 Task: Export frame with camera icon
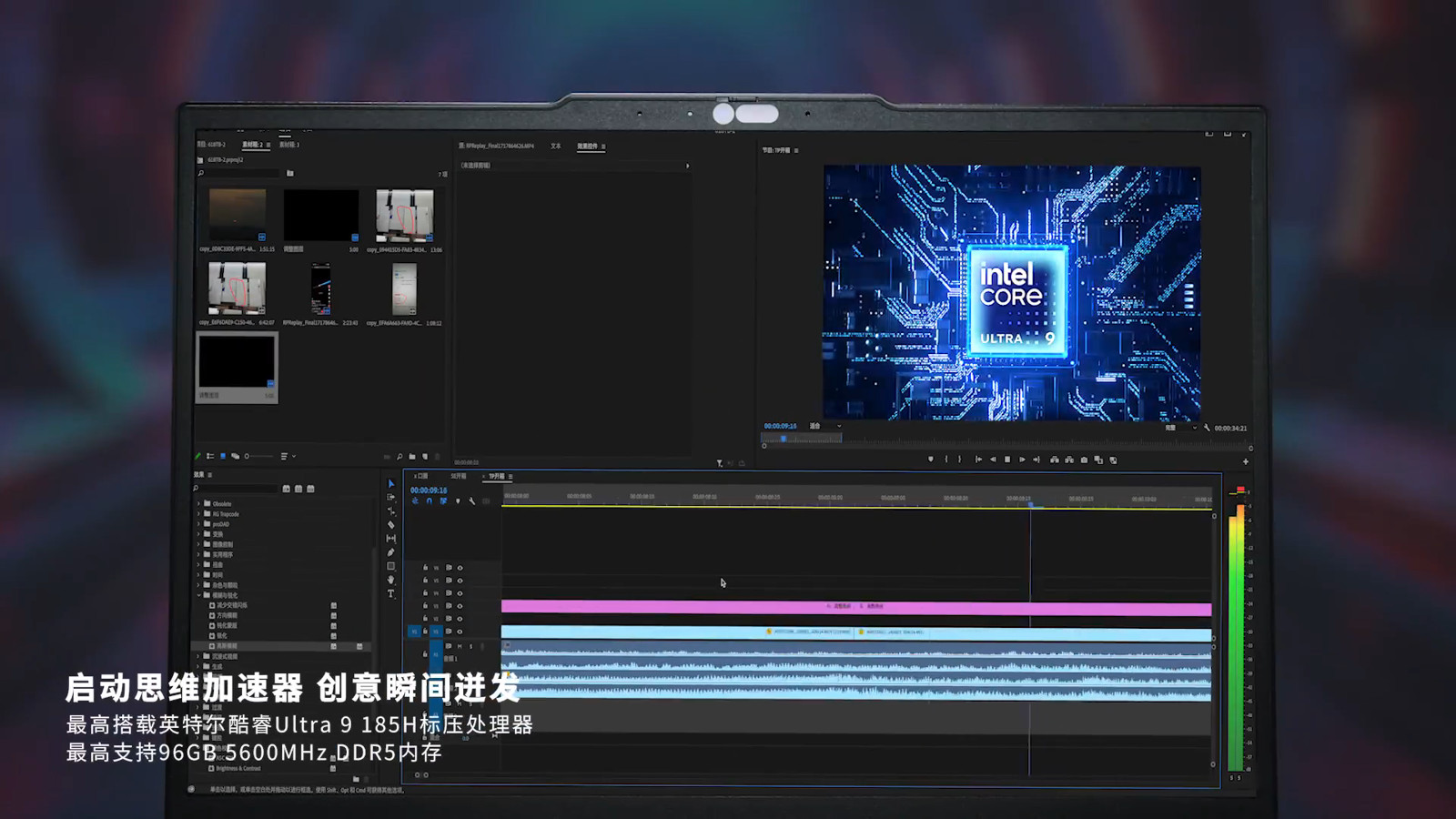pyautogui.click(x=1084, y=460)
